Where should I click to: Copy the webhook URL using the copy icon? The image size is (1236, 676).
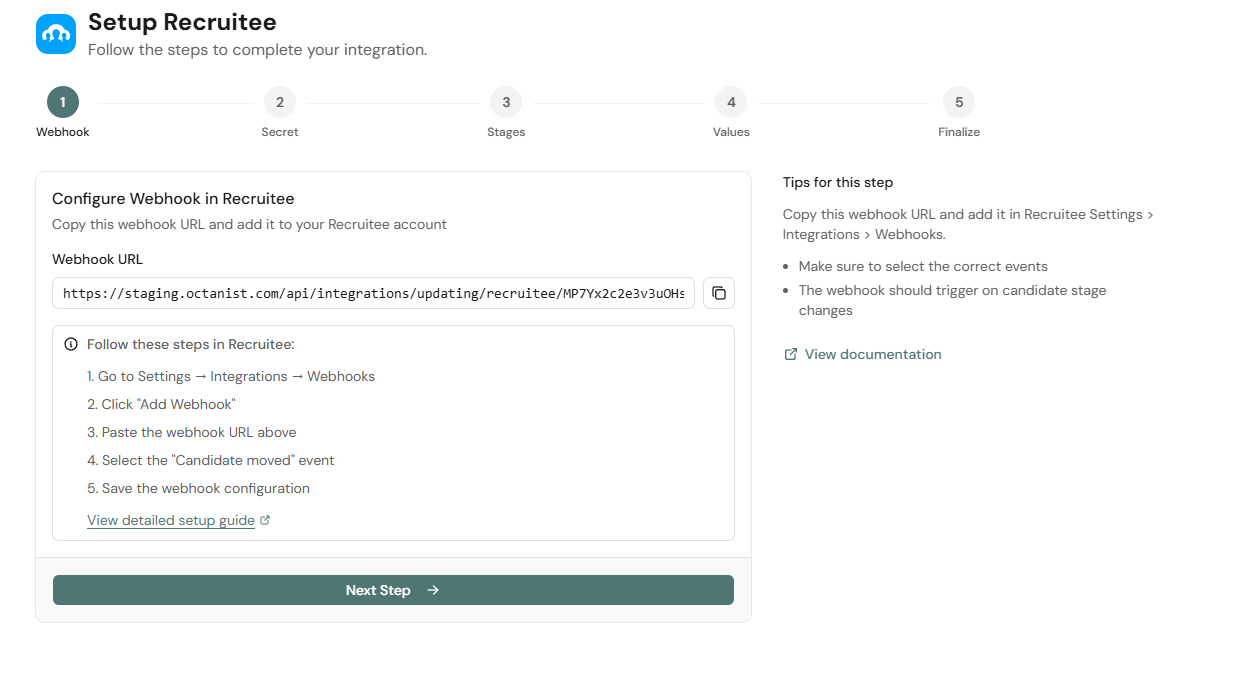pos(718,292)
